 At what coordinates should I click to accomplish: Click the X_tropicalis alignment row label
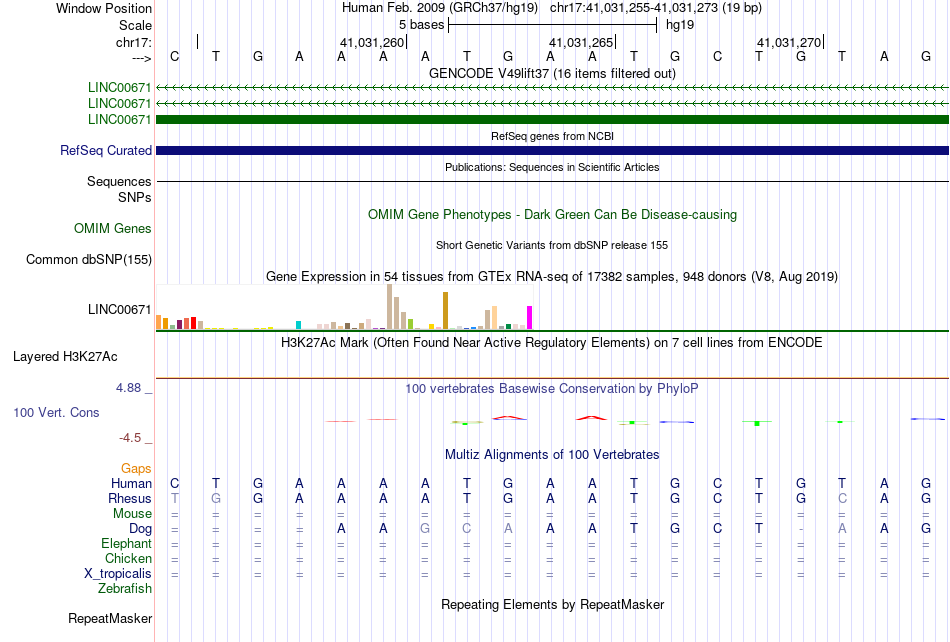[x=118, y=574]
